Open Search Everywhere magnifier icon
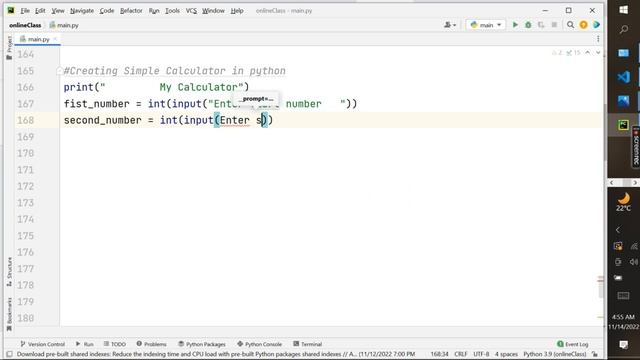 [x=570, y=25]
